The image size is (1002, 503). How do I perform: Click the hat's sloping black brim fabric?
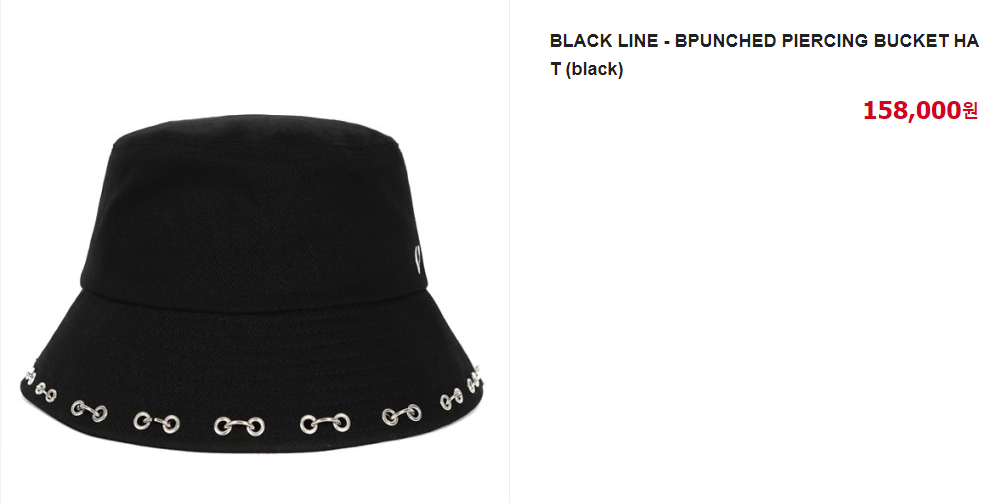pyautogui.click(x=249, y=358)
